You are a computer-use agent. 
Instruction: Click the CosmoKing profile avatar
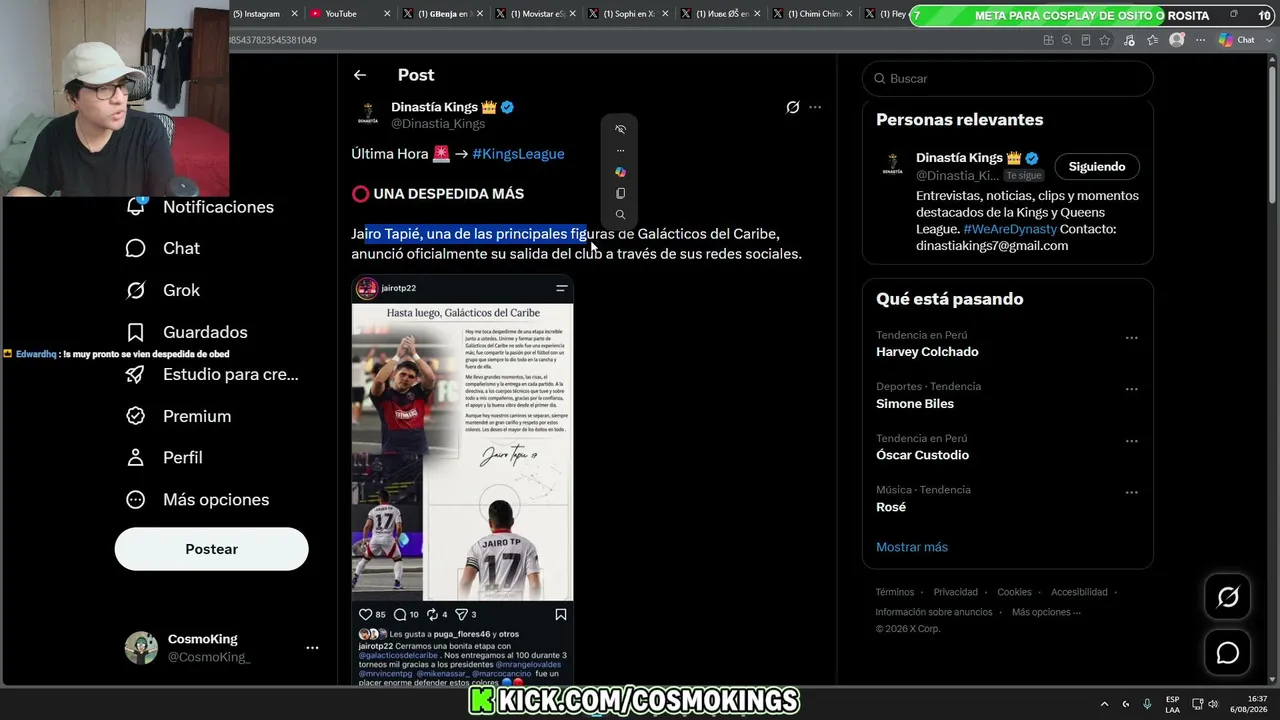pos(141,648)
